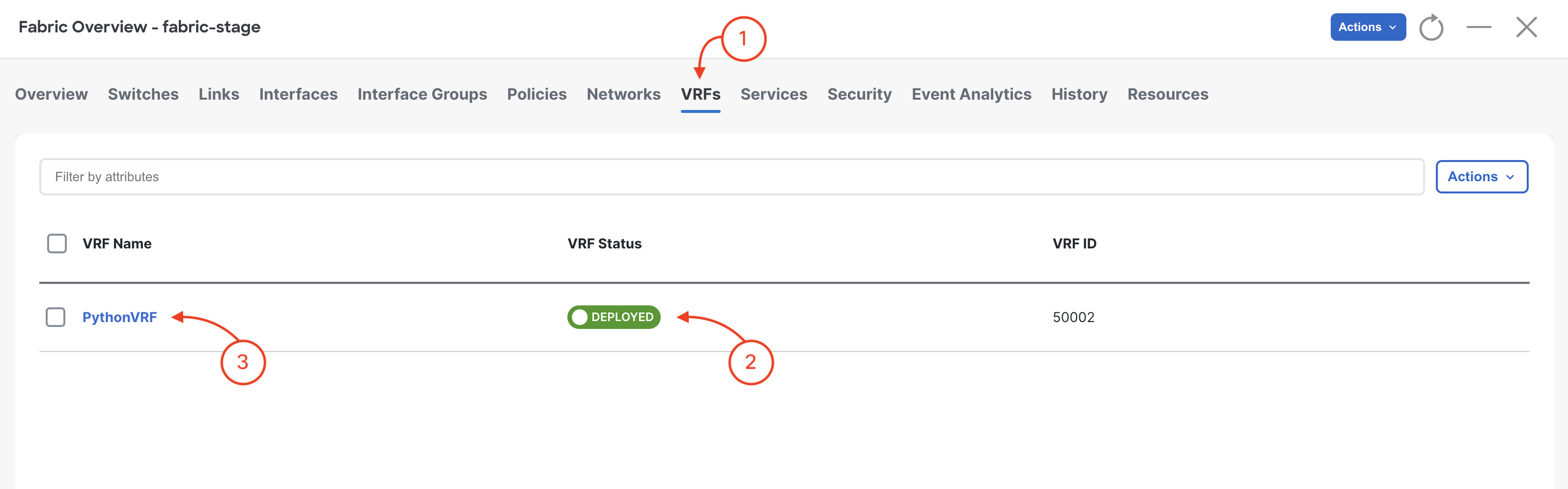This screenshot has height=489, width=1568.
Task: Select all VRFs with header checkbox
Action: 56,244
